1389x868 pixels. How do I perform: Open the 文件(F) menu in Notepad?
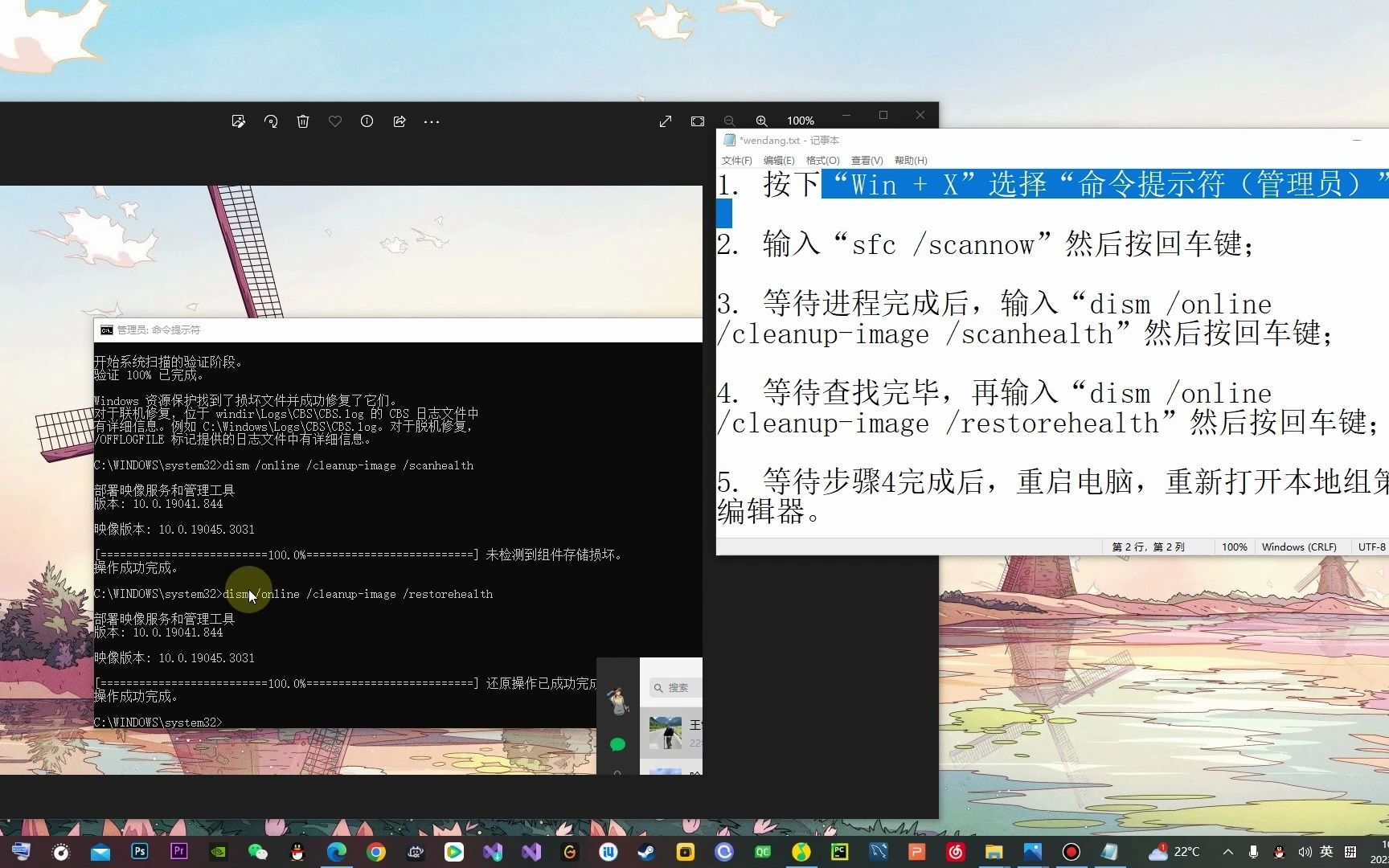click(736, 161)
